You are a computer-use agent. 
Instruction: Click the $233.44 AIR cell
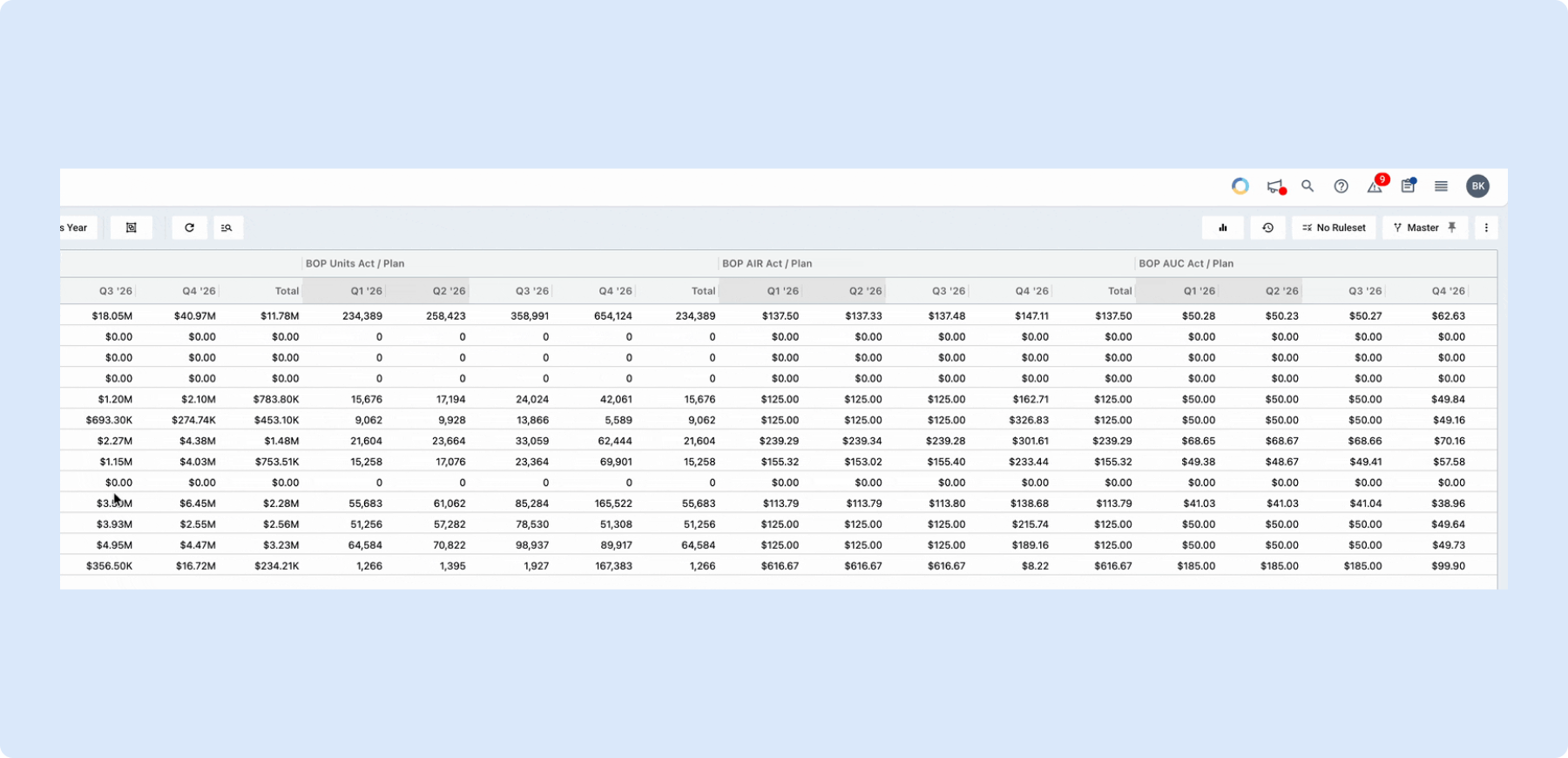pos(1029,462)
